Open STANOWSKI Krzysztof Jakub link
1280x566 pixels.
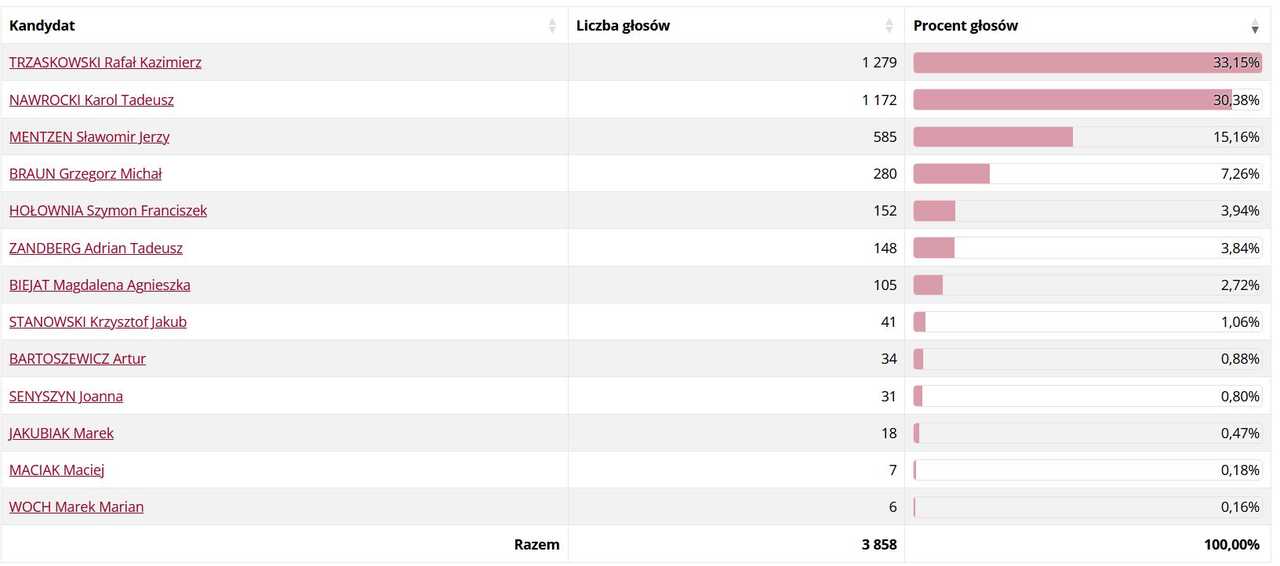[x=98, y=322]
